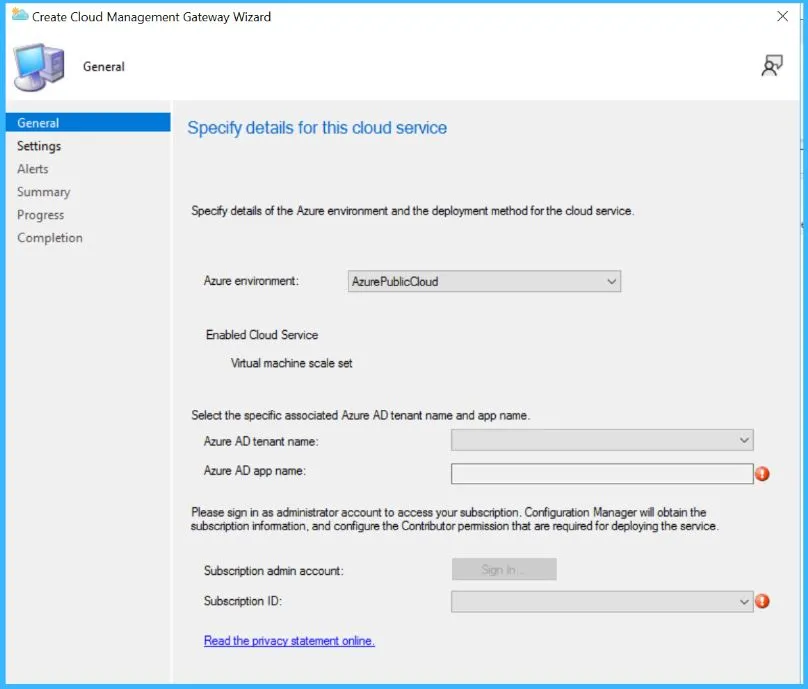808x689 pixels.
Task: Click the Azure AD tenant name label
Action: (261, 441)
